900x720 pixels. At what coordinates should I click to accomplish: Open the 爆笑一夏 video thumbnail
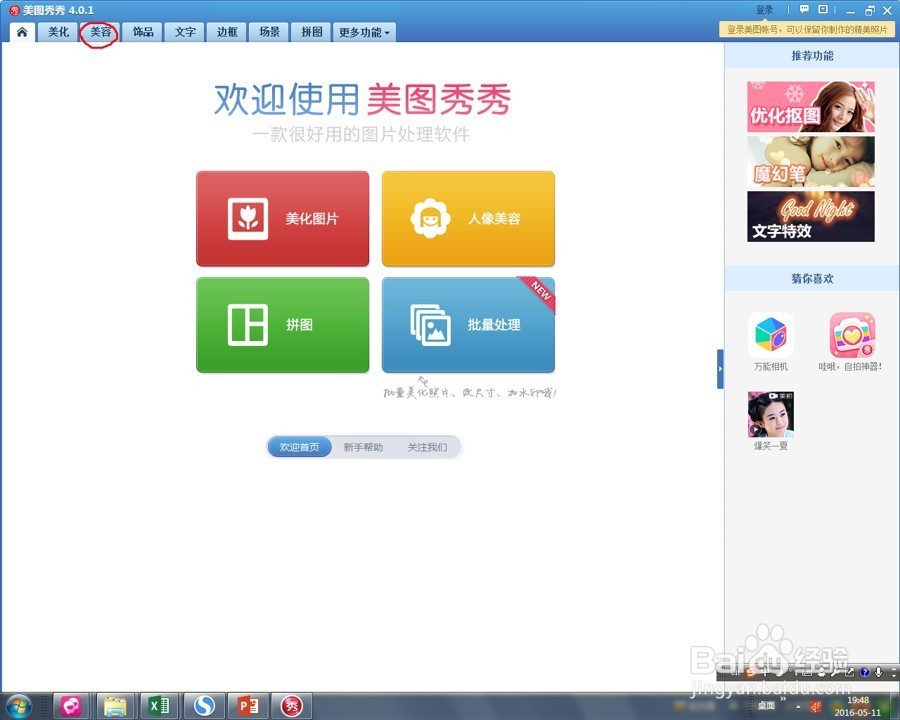tap(771, 415)
